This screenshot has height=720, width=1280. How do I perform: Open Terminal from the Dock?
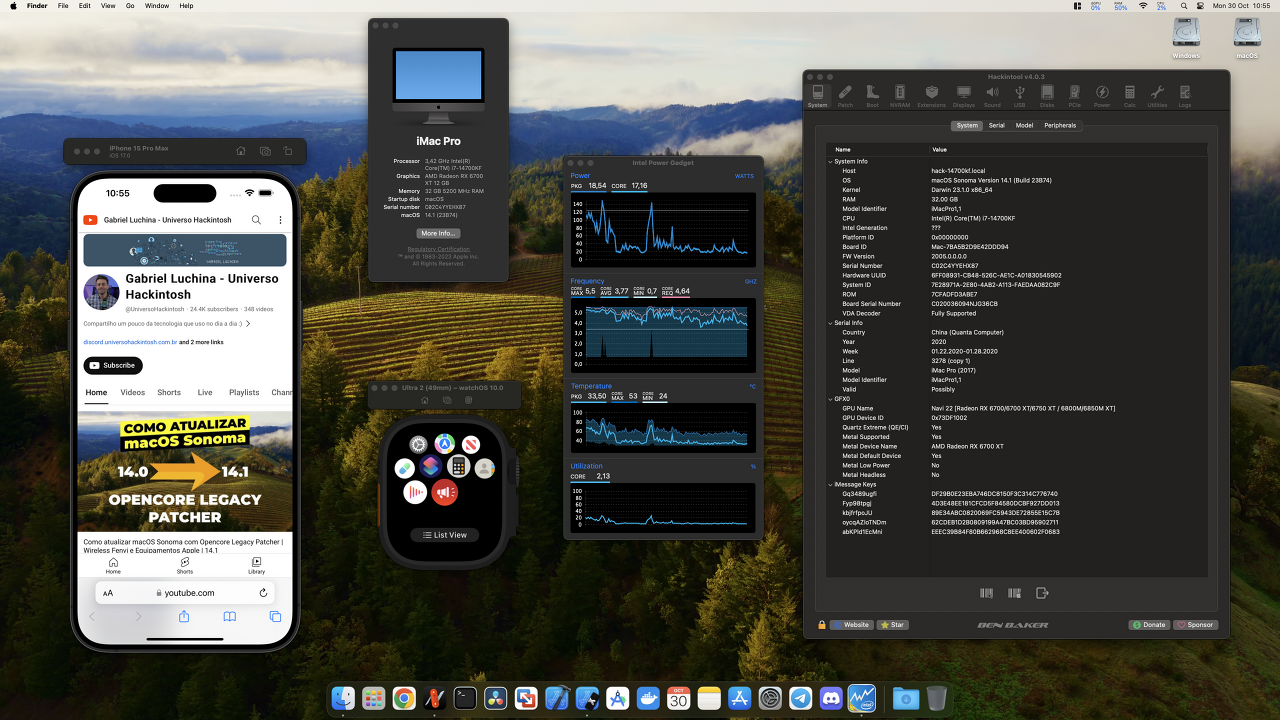pyautogui.click(x=465, y=698)
